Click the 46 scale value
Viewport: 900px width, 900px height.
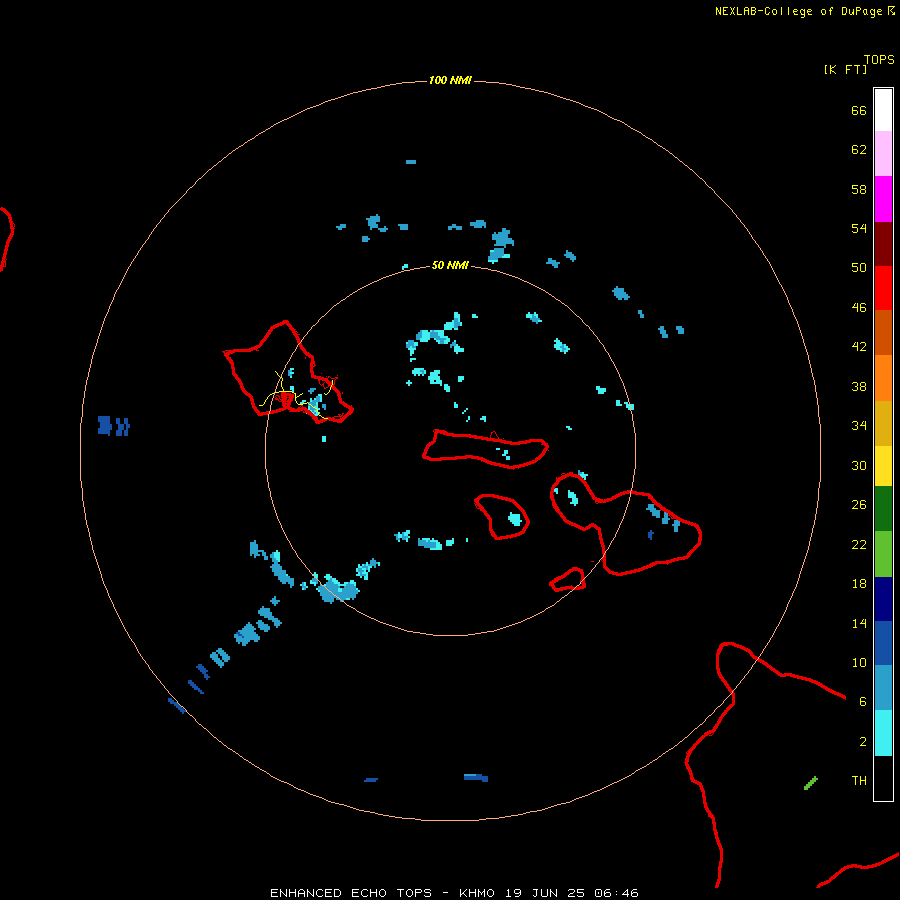tap(859, 308)
